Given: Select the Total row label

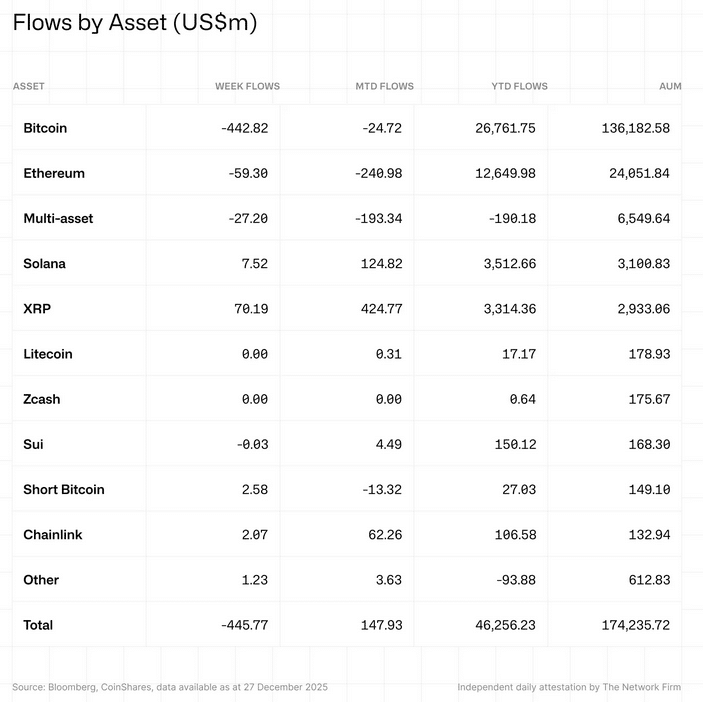Looking at the screenshot, I should [x=38, y=625].
